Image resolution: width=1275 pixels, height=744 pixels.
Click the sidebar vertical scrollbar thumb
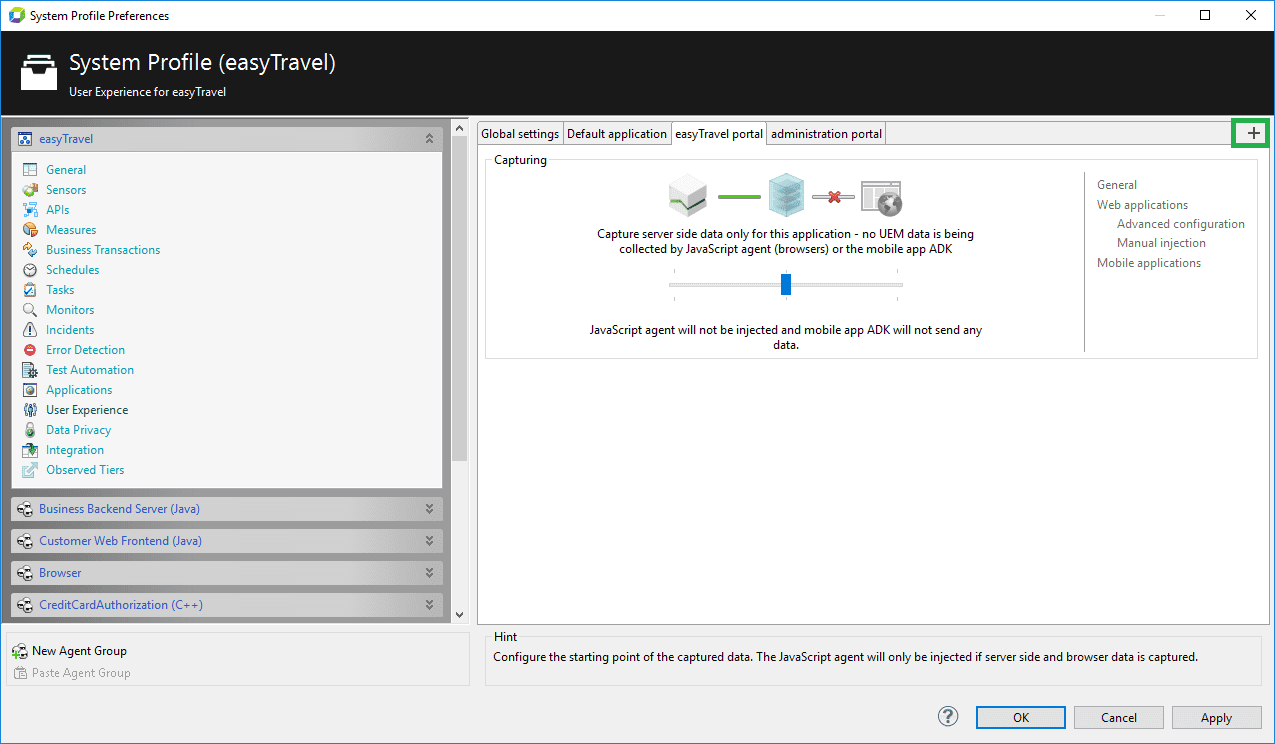click(x=459, y=297)
